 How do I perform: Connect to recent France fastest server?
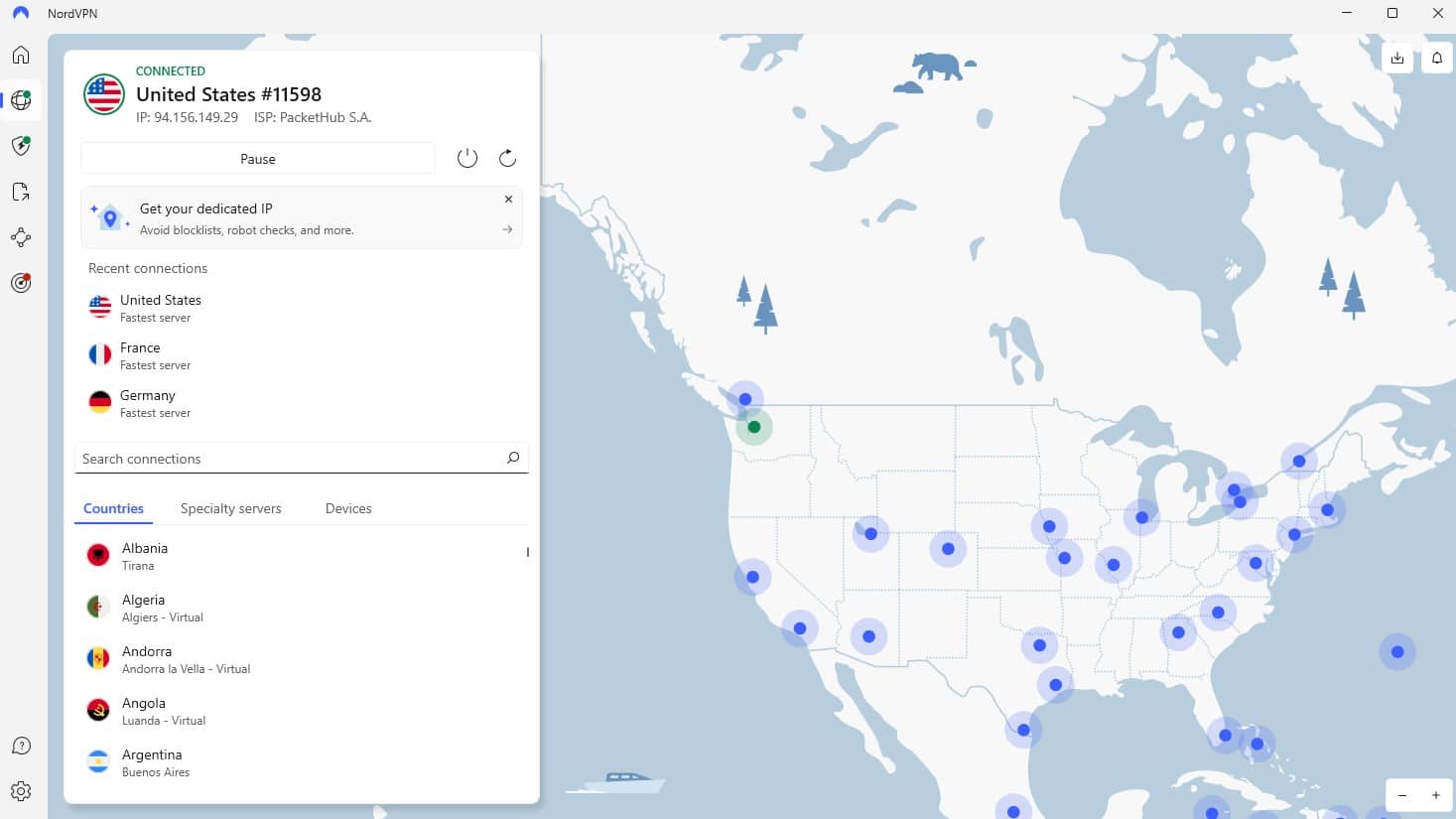301,355
